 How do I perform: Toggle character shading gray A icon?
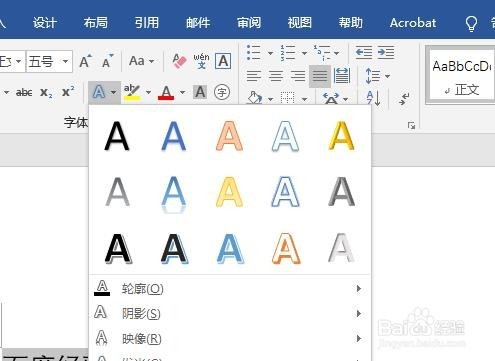(x=200, y=92)
